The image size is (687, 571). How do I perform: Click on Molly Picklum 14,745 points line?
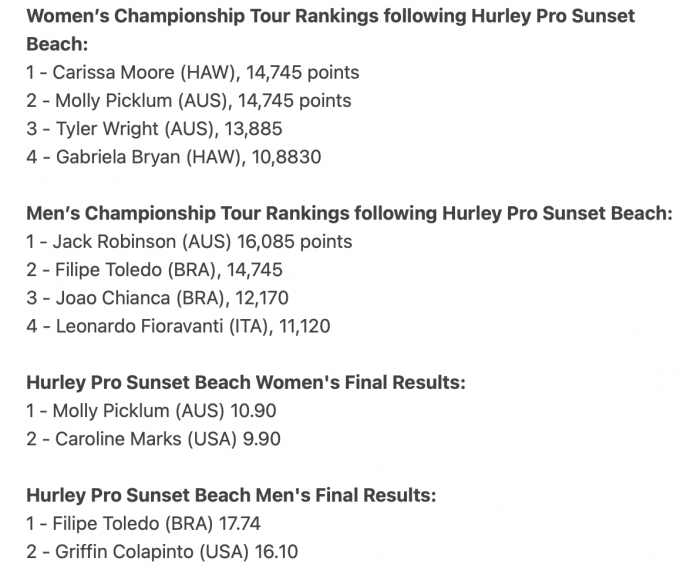[189, 100]
